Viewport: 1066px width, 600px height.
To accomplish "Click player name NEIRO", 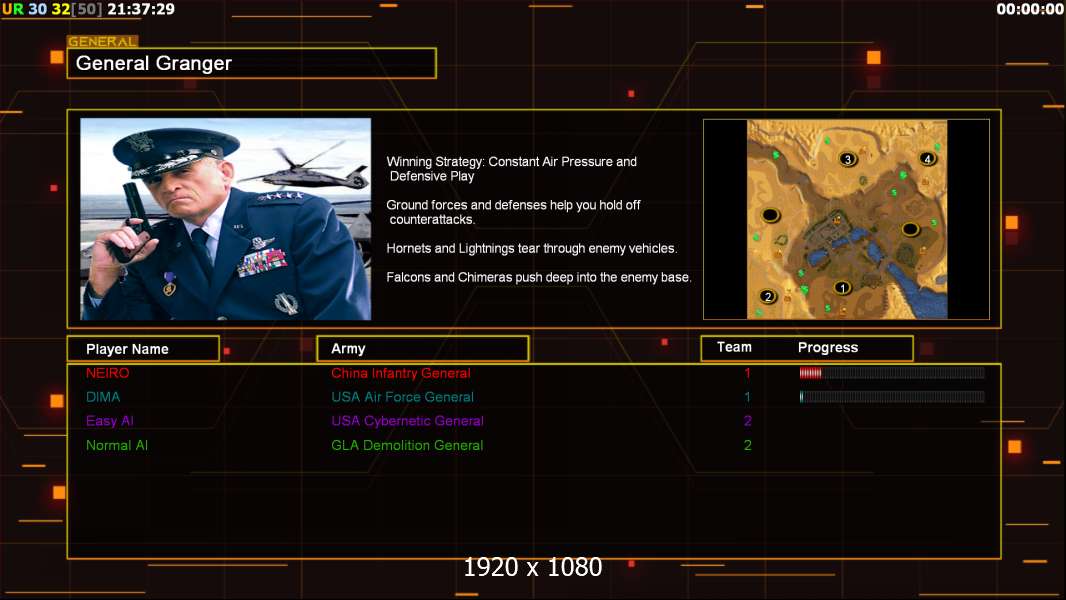I will pos(107,373).
